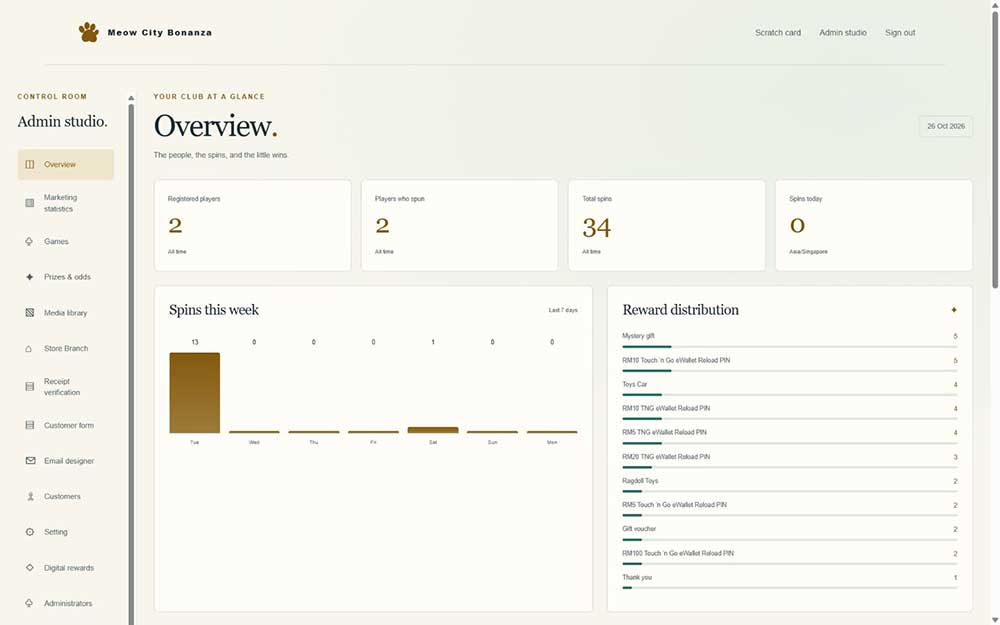This screenshot has height=625, width=1000.
Task: Click the Toys Car progress bar
Action: click(x=790, y=395)
